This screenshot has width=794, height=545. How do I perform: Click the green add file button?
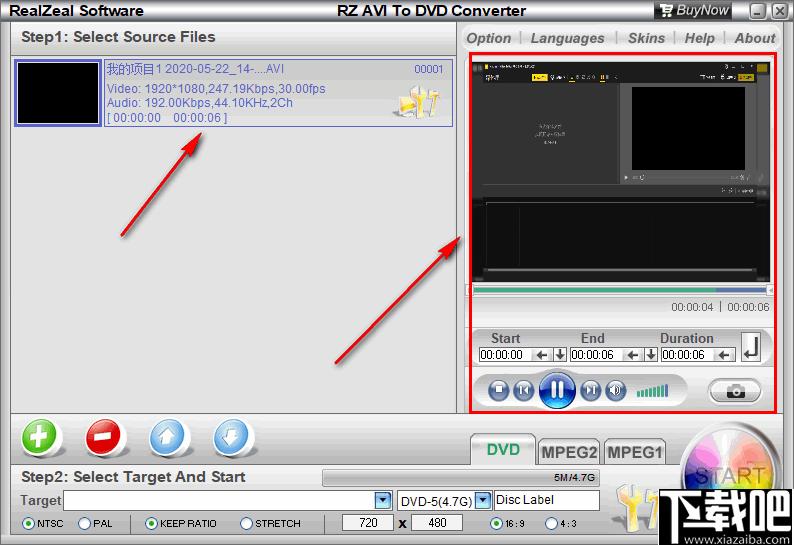pyautogui.click(x=39, y=436)
